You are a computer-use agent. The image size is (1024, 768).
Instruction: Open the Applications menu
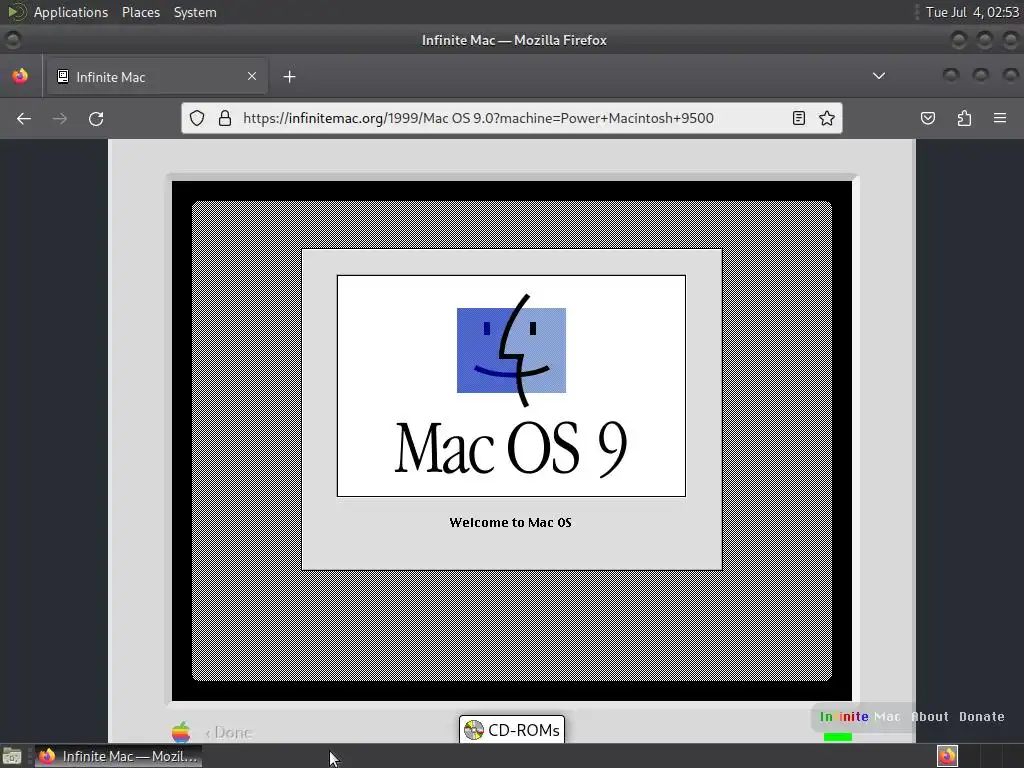(71, 12)
